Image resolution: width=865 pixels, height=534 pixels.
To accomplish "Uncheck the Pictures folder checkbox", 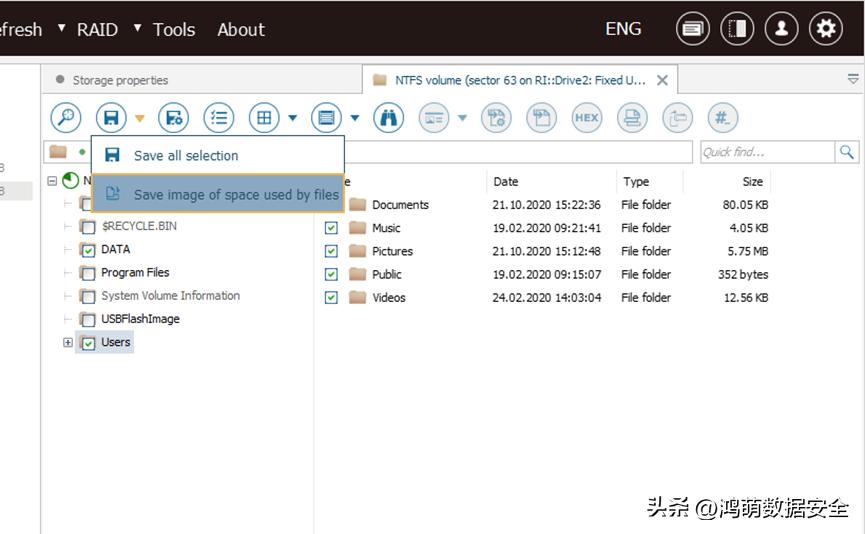I will 331,251.
